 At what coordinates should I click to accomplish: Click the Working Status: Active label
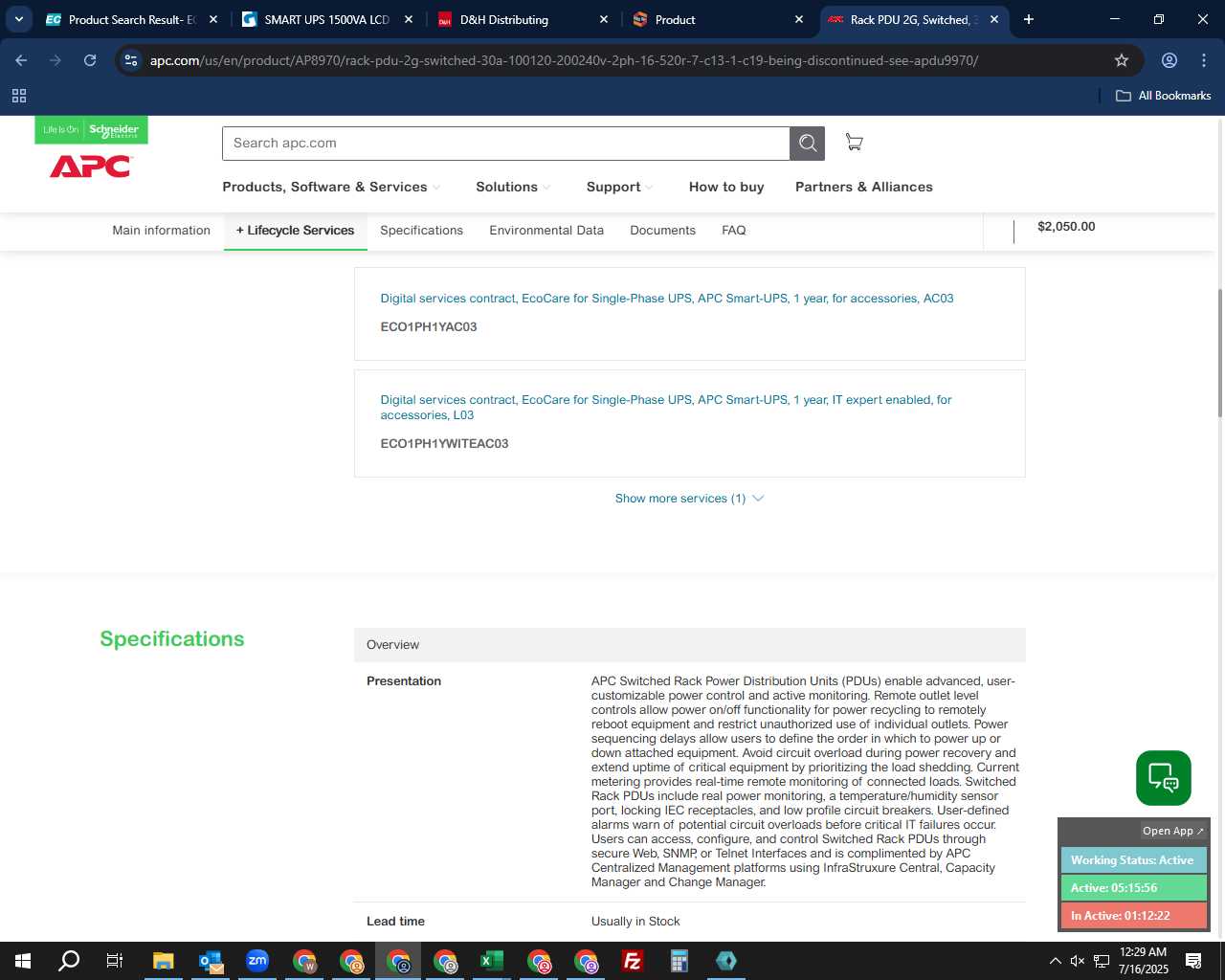click(x=1133, y=860)
